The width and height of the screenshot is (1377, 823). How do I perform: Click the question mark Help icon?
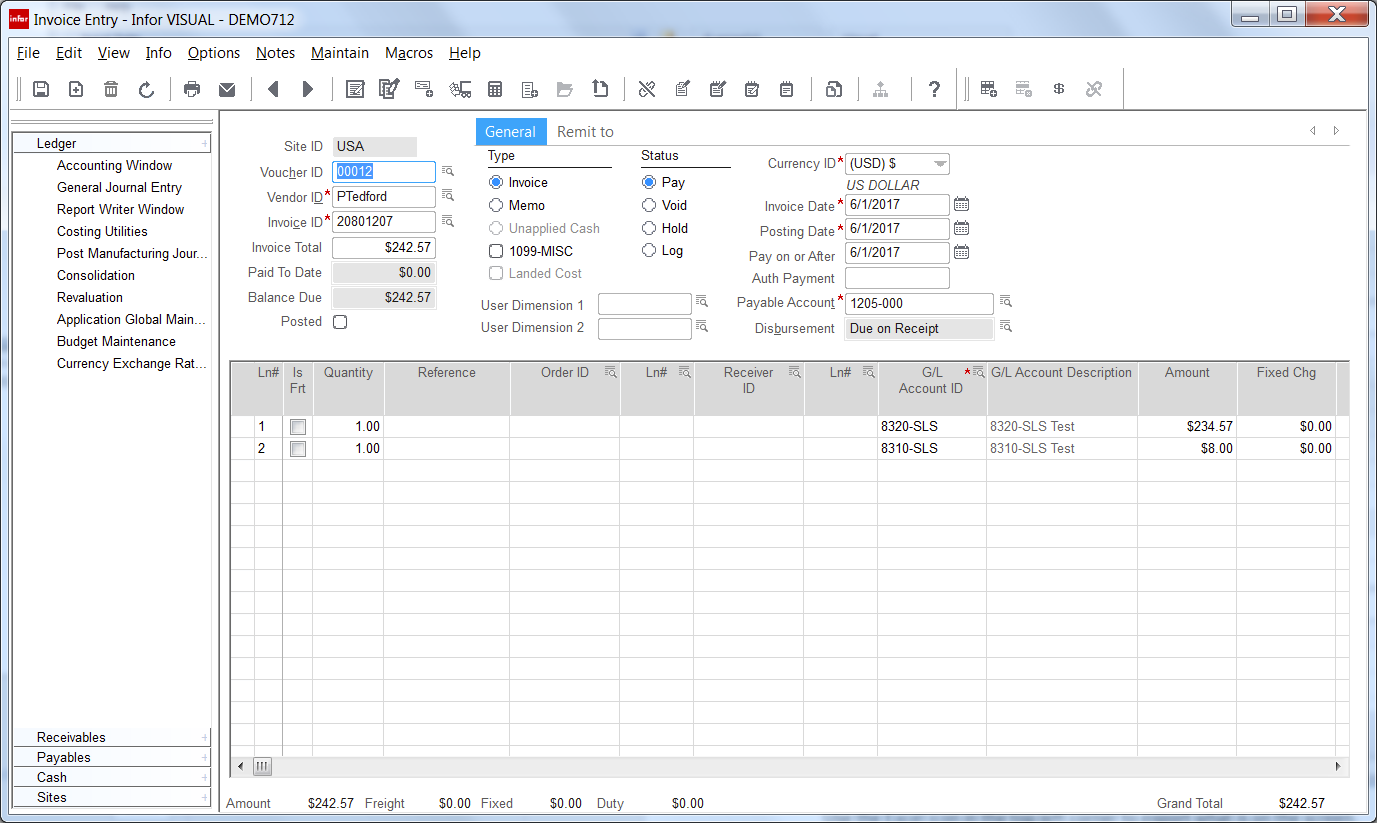pos(934,89)
